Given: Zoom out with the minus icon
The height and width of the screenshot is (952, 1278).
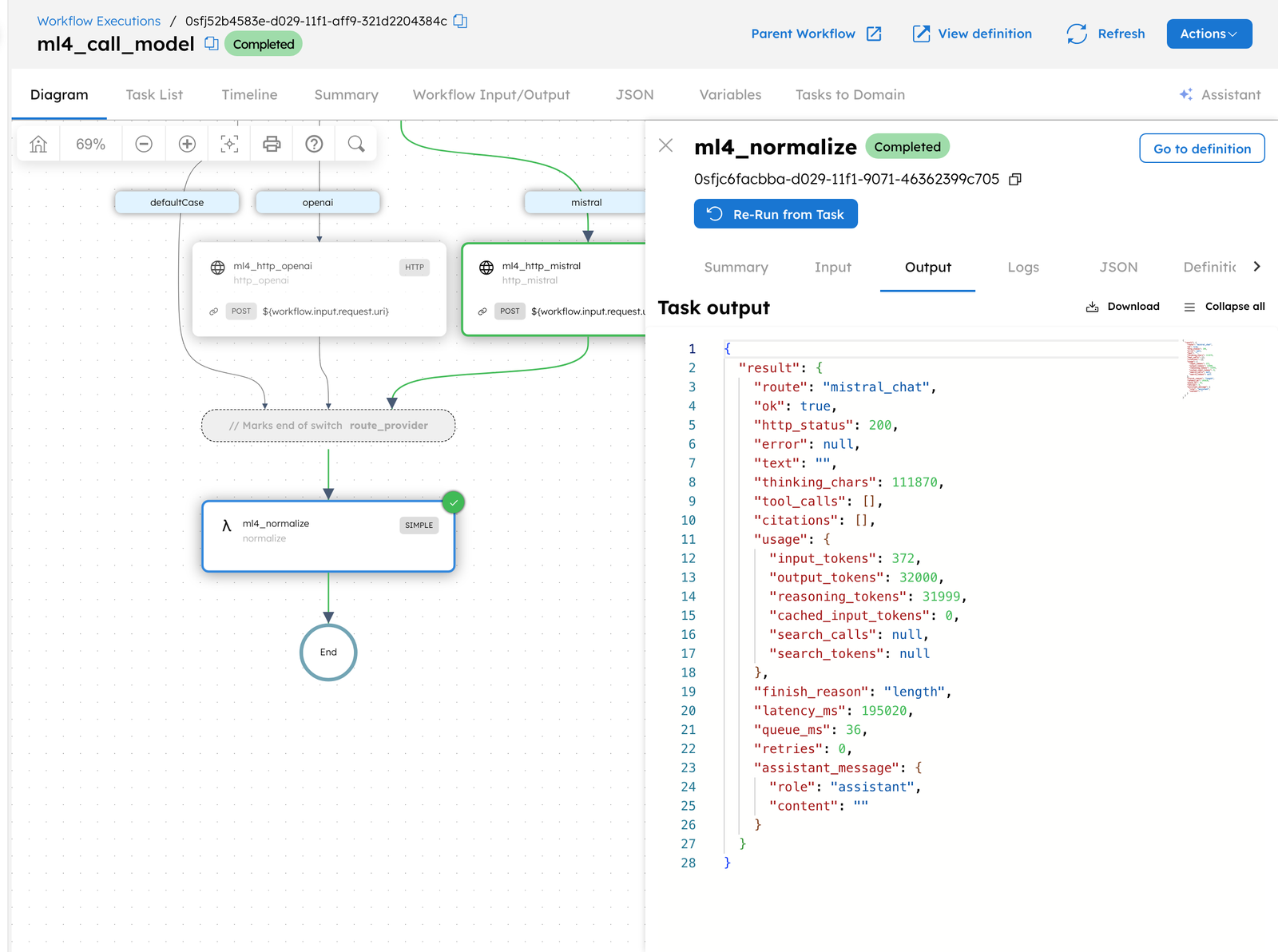Looking at the screenshot, I should (144, 144).
